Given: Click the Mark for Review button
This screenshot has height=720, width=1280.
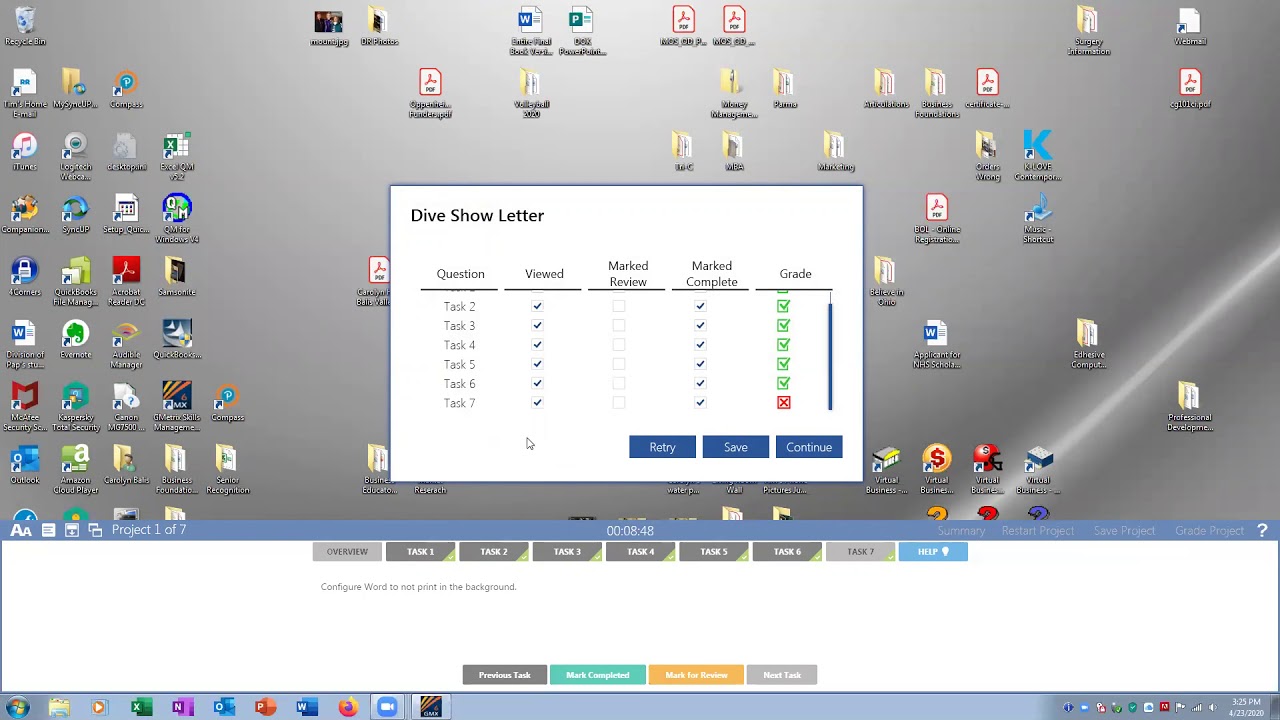Looking at the screenshot, I should (696, 675).
